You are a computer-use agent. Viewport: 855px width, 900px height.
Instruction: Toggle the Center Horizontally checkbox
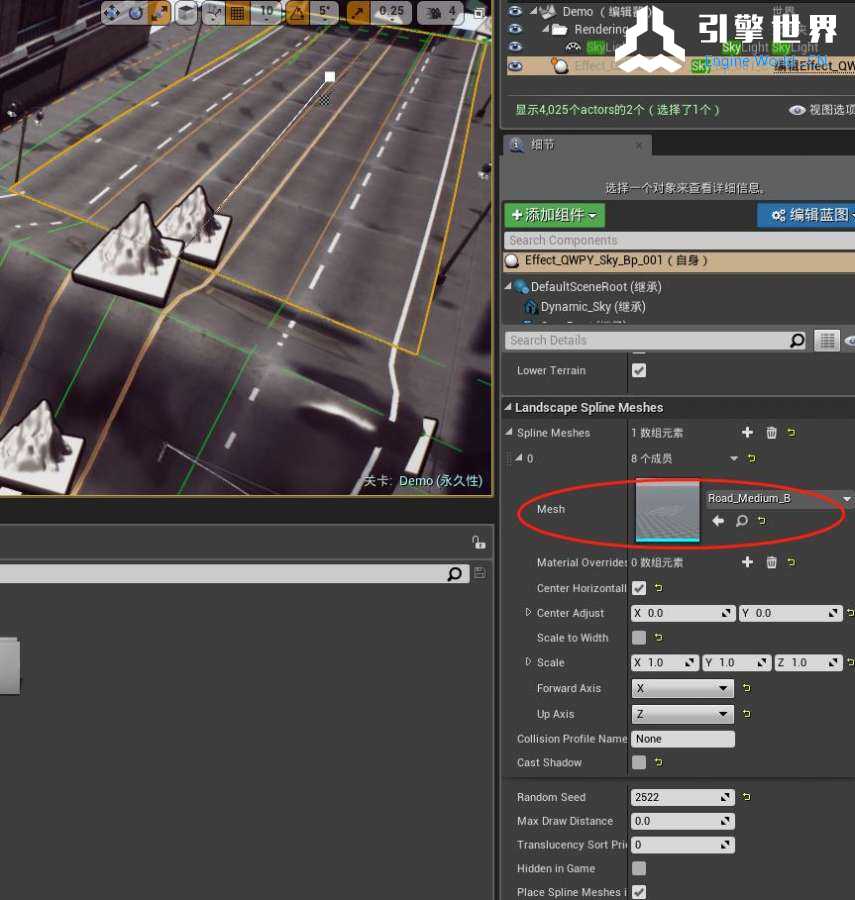pyautogui.click(x=639, y=588)
